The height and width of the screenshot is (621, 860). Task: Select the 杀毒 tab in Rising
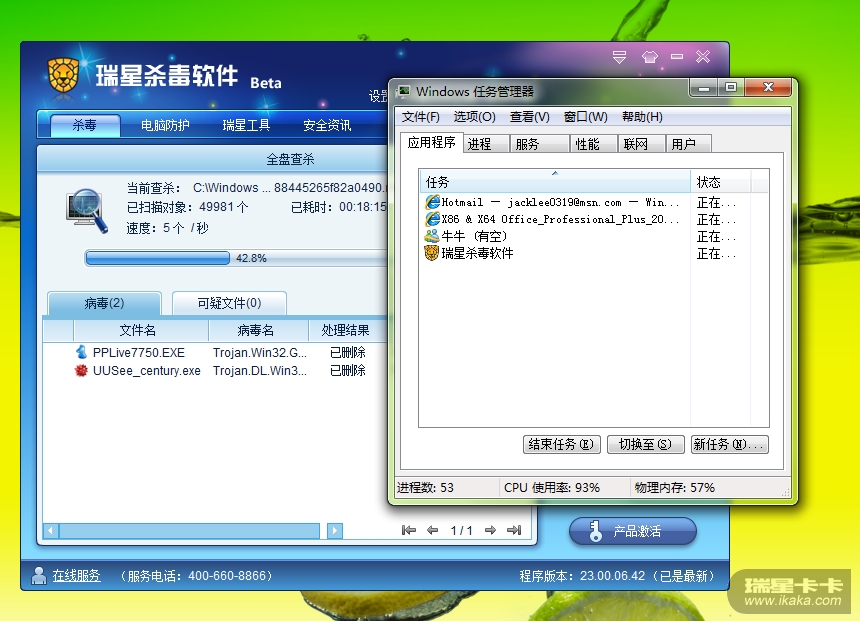pos(85,126)
